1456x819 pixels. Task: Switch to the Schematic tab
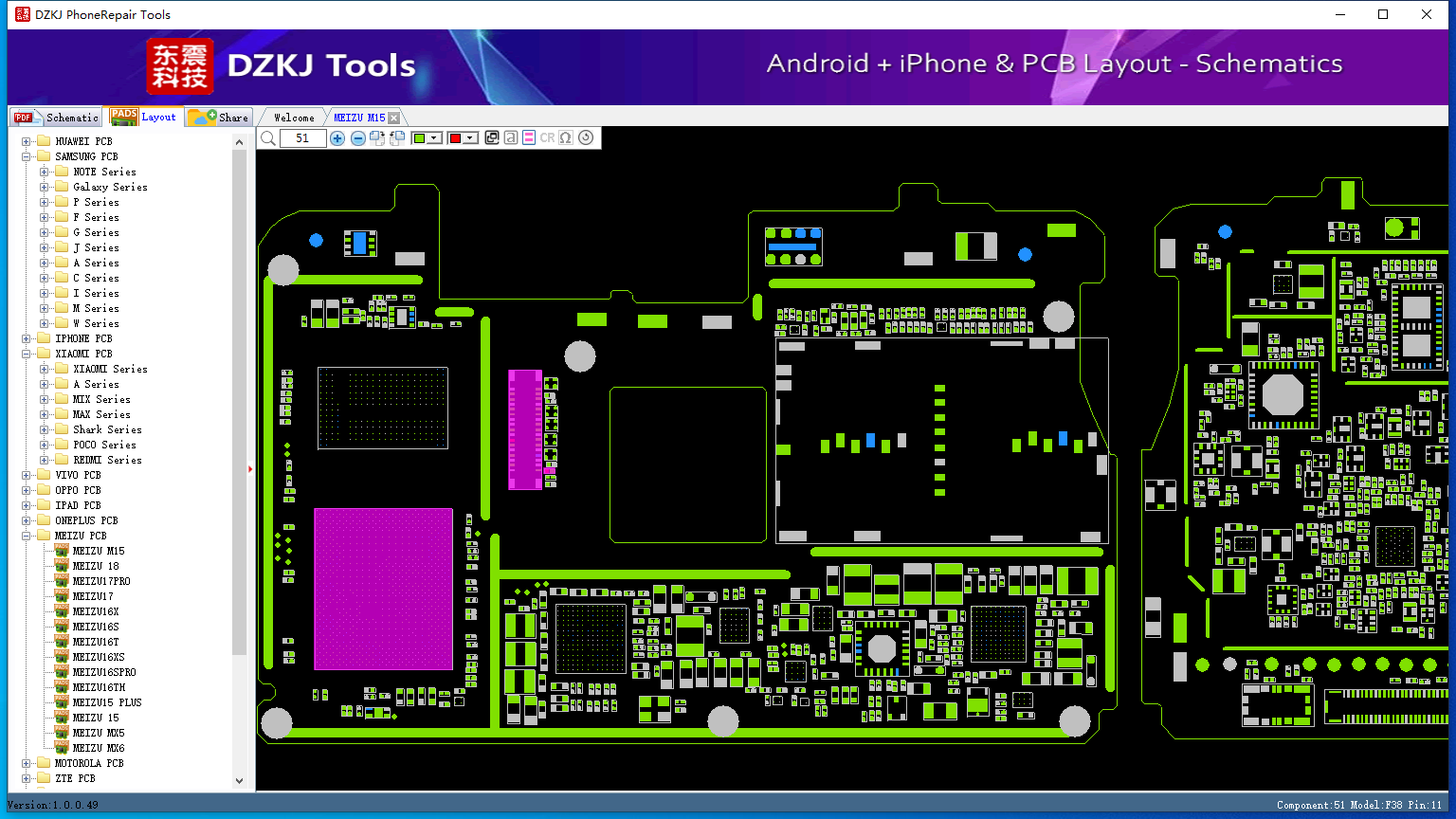pos(56,118)
